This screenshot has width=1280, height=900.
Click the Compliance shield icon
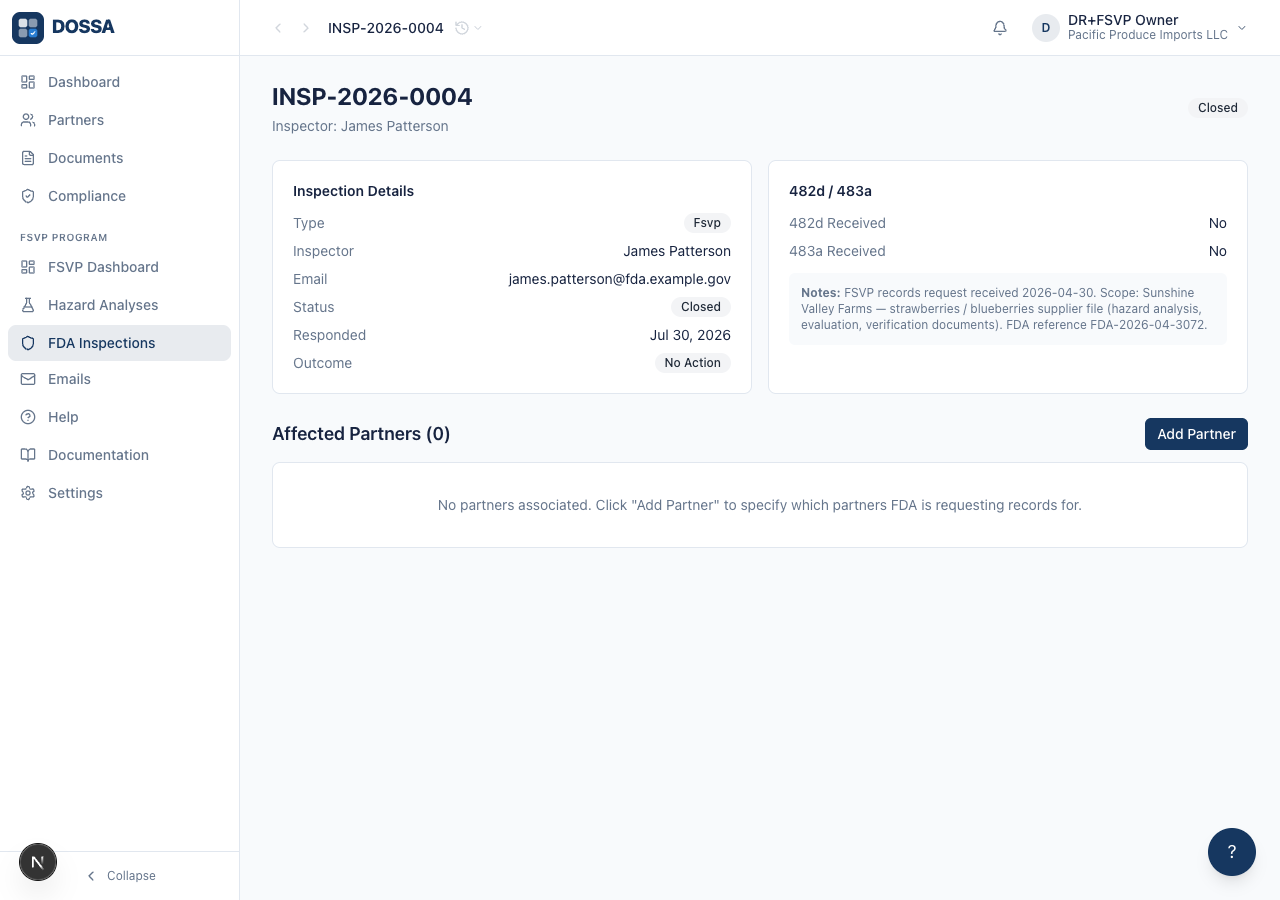[28, 196]
